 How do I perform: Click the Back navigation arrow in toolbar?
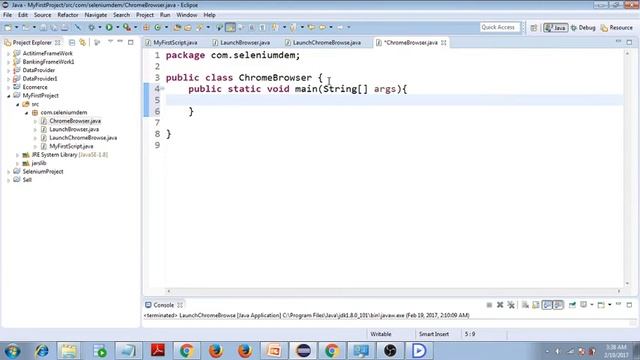tap(322, 27)
